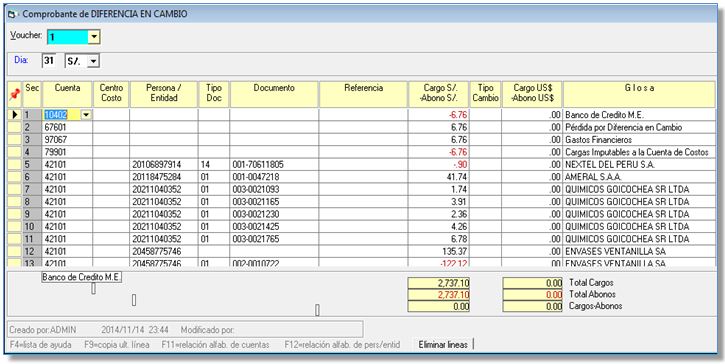Click document 003-0021230

coord(274,215)
